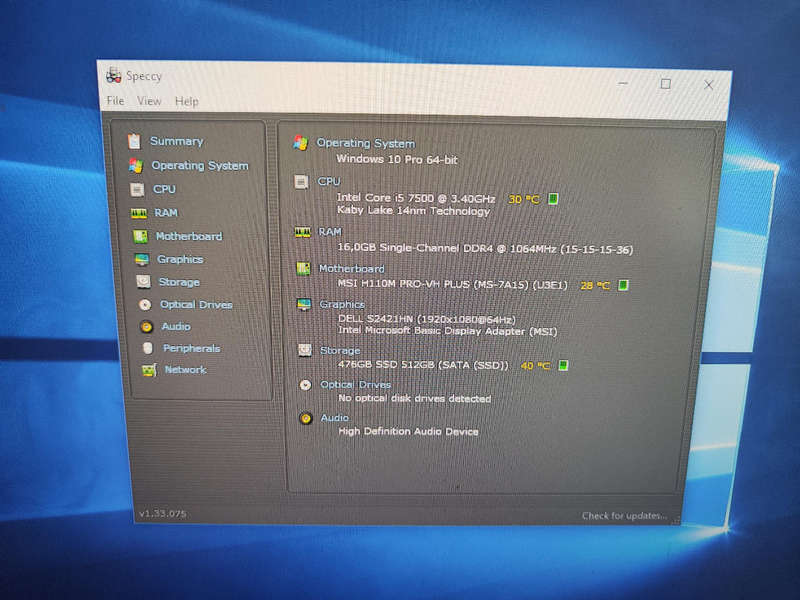Select Summary in the sidebar

tap(177, 141)
